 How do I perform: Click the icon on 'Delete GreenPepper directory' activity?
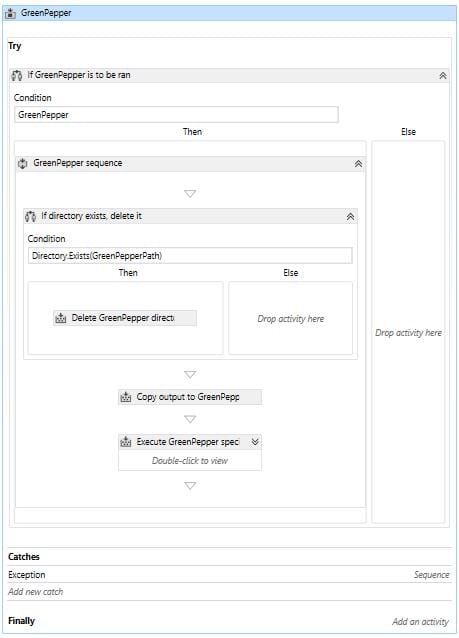point(61,318)
